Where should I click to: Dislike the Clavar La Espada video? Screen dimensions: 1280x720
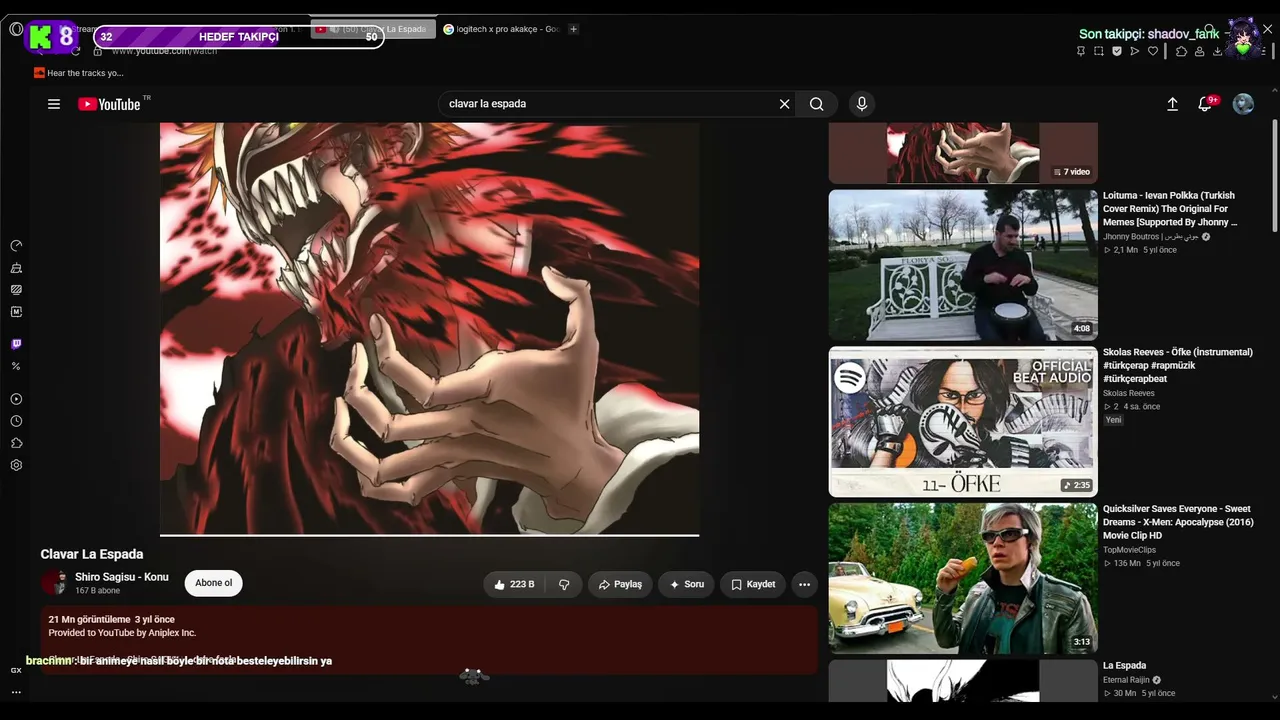click(x=564, y=584)
